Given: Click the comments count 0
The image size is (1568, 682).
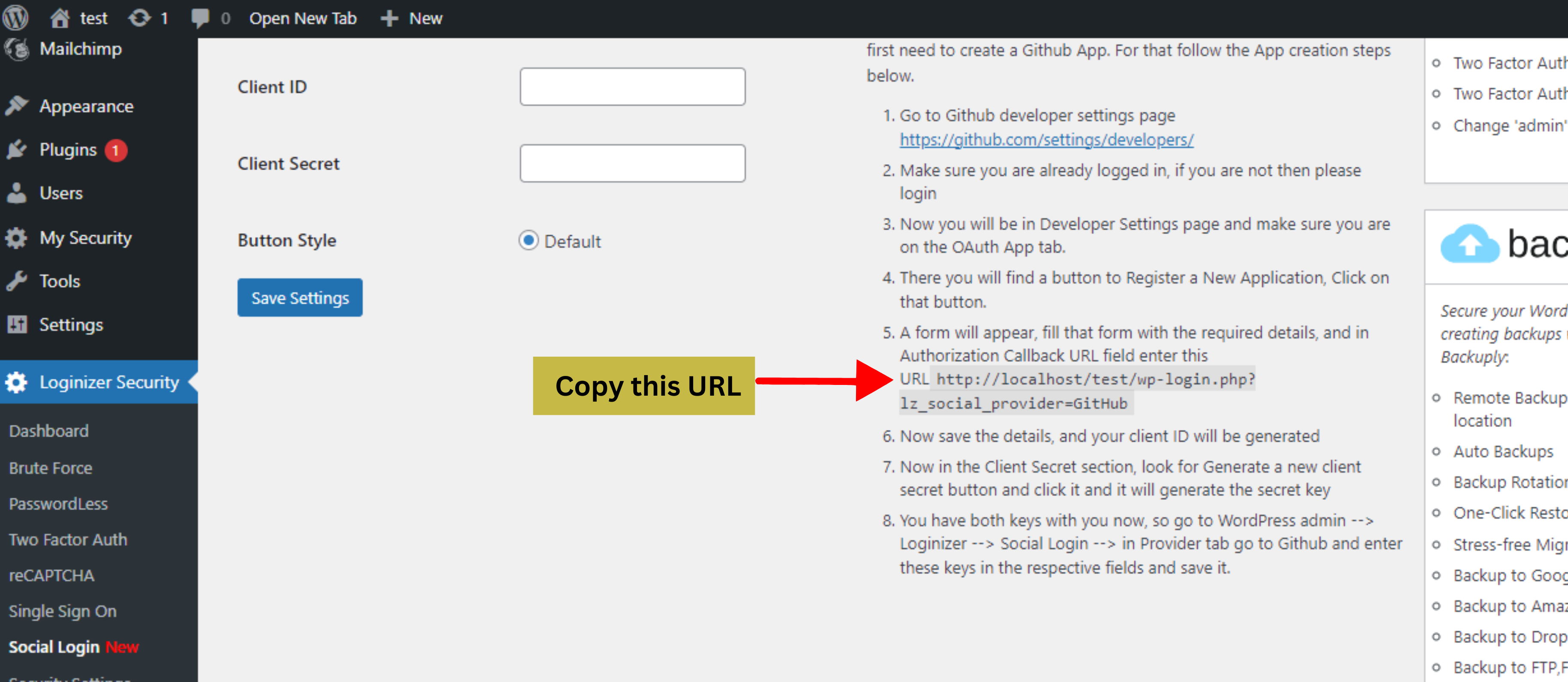Looking at the screenshot, I should point(225,18).
